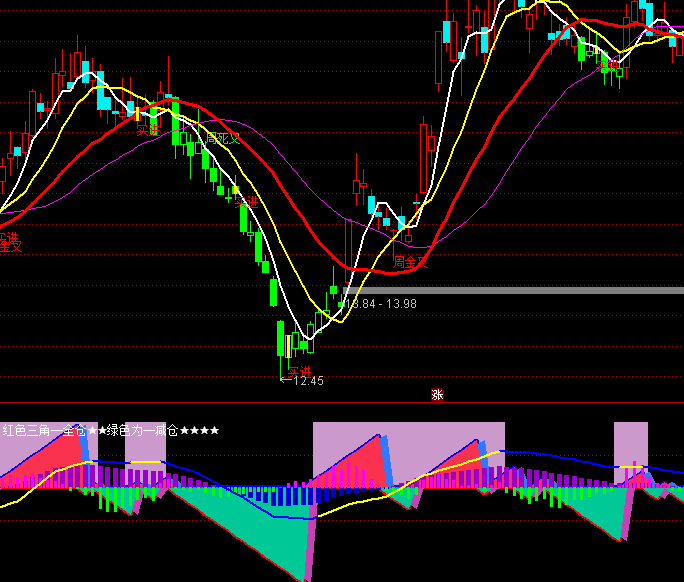Select the 买进 label mid-downtrend

tap(246, 203)
